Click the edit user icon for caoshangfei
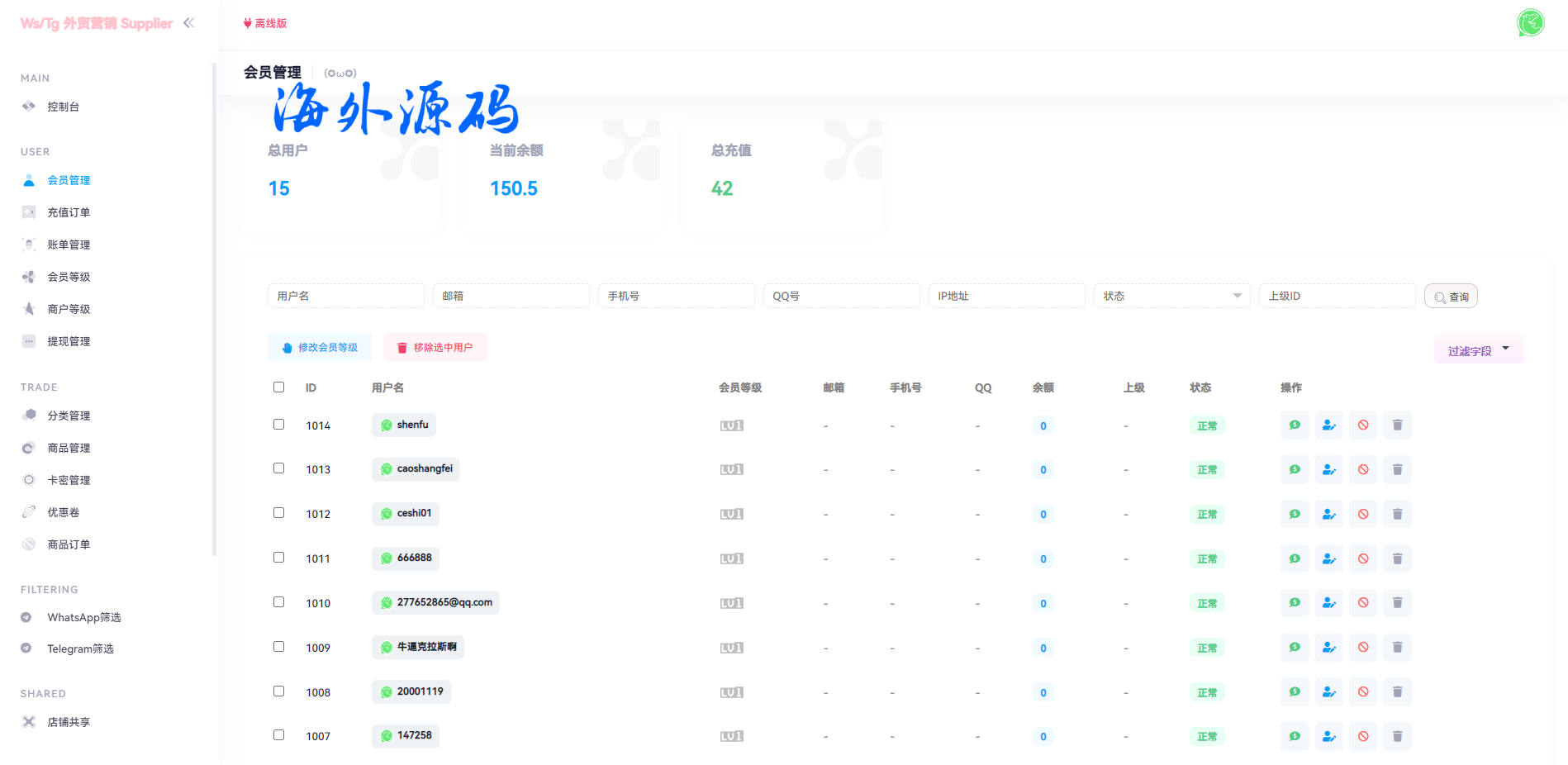This screenshot has width=1568, height=765. [x=1328, y=470]
